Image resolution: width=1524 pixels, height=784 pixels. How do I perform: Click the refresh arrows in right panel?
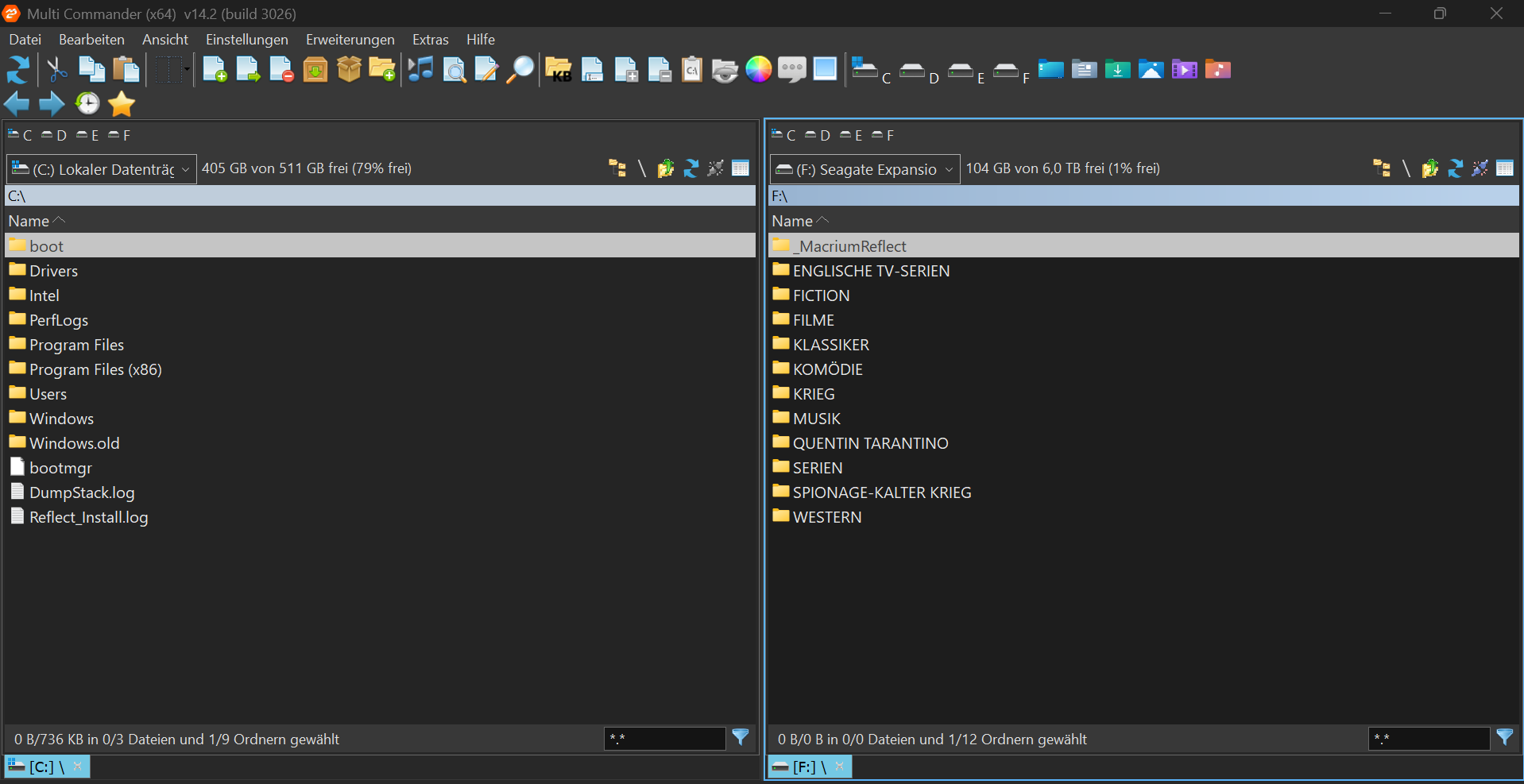(1455, 168)
